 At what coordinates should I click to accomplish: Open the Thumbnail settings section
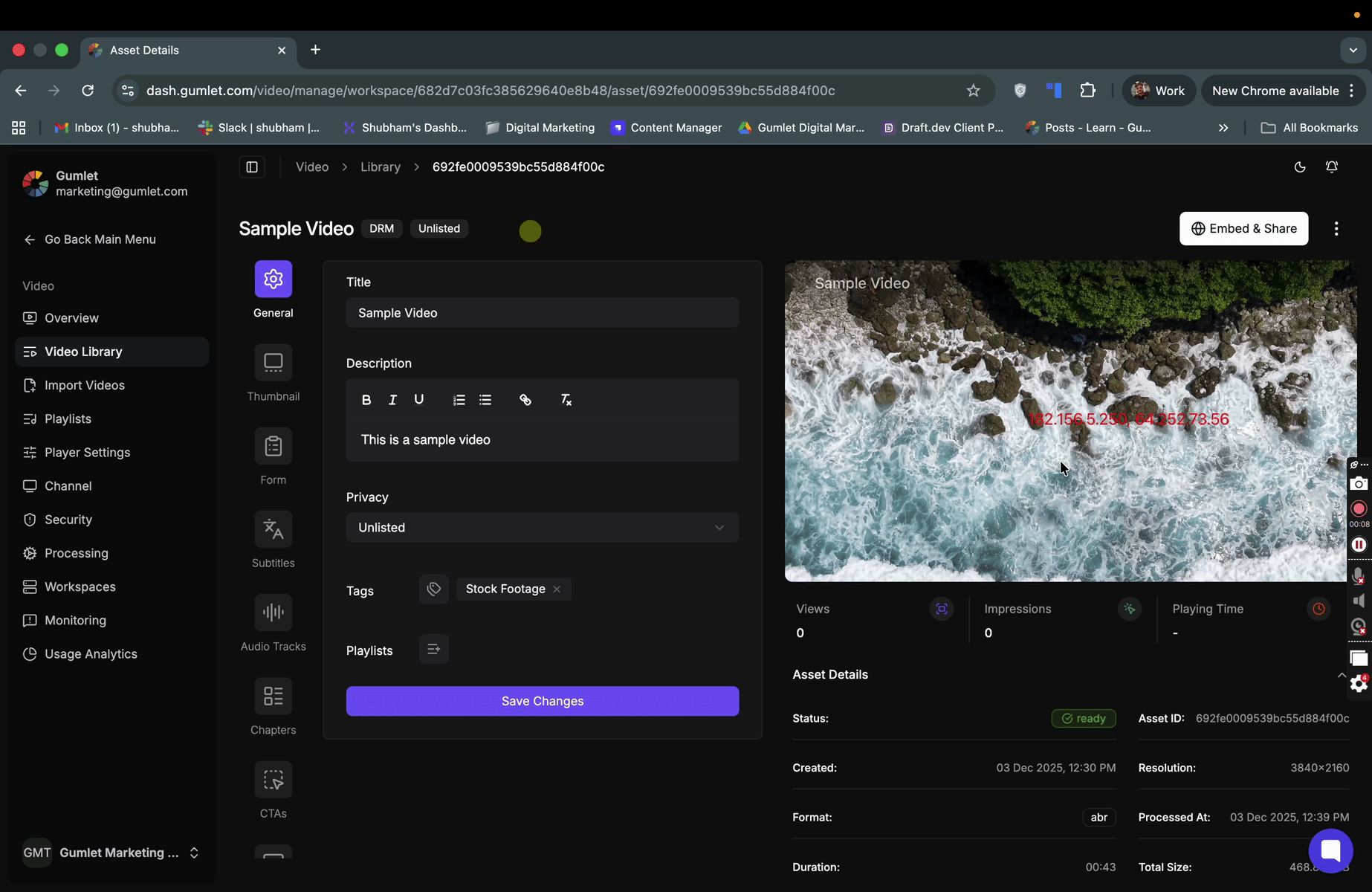(x=273, y=363)
